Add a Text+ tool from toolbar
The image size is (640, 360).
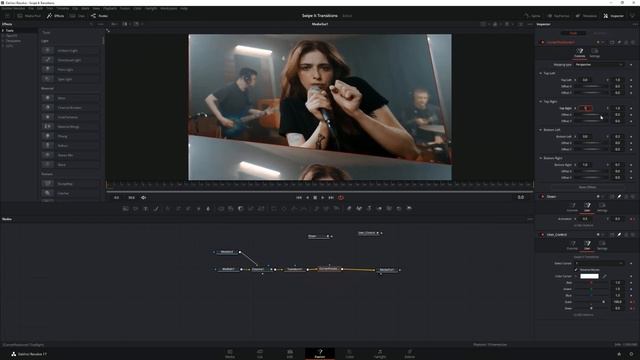coord(146,209)
